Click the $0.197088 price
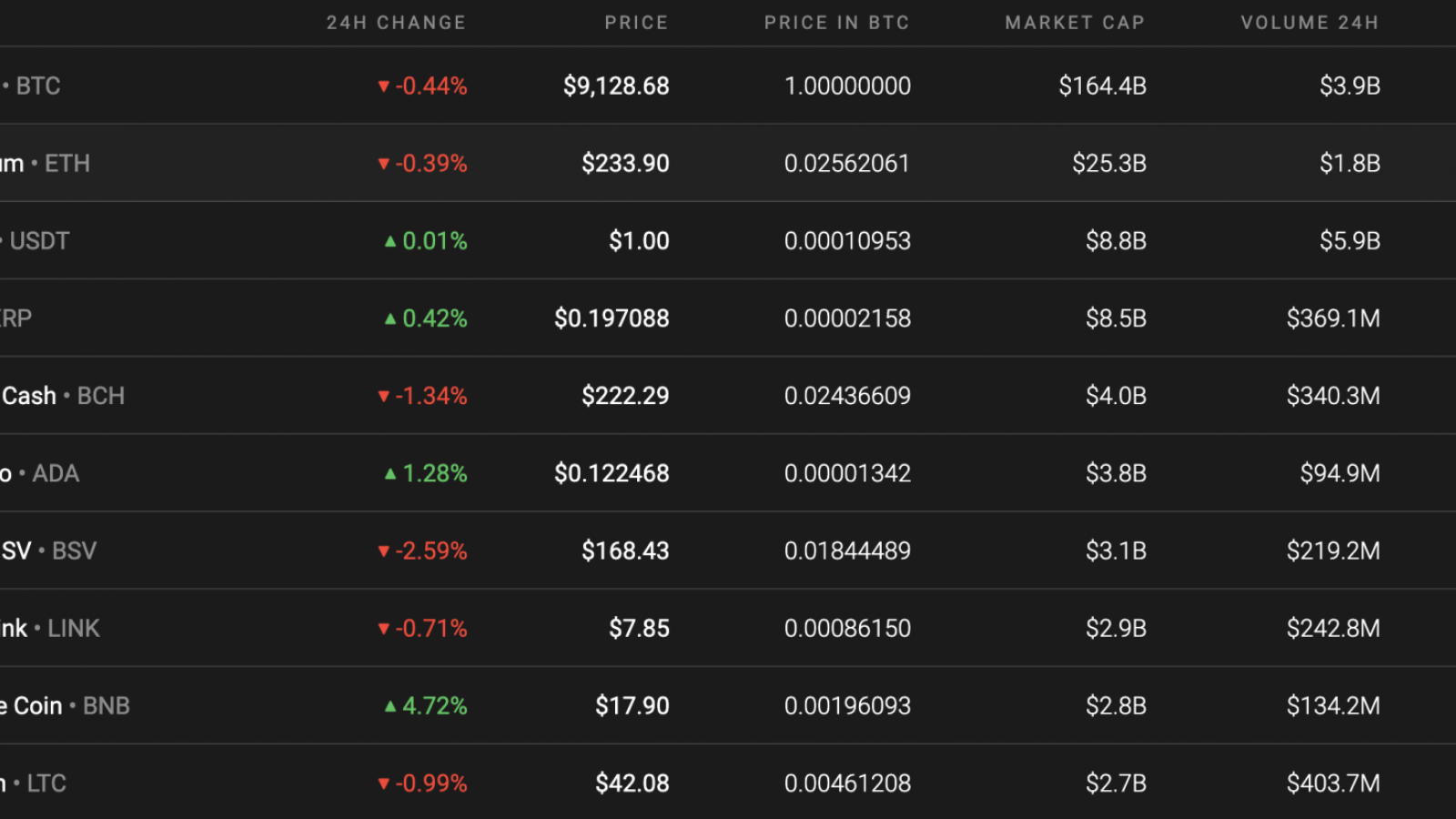This screenshot has height=819, width=1456. click(x=612, y=318)
